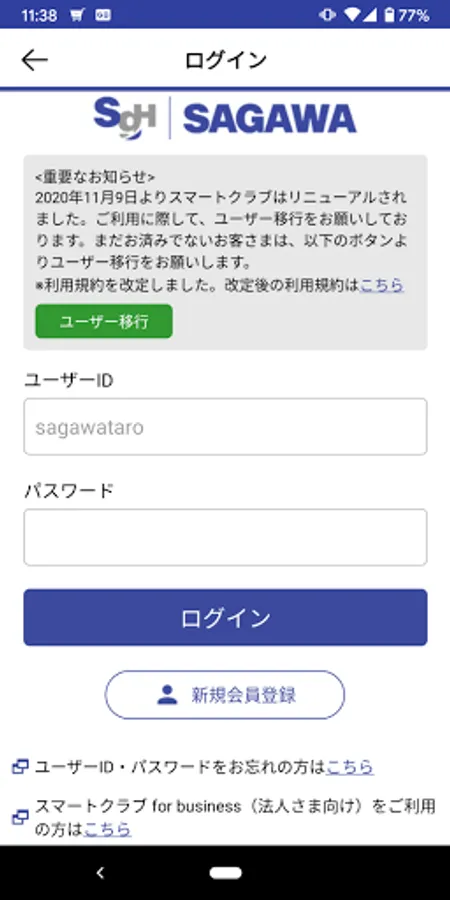Viewport: 450px width, 900px height.
Task: Tap the clock showing 11:38
Action: click(x=38, y=15)
